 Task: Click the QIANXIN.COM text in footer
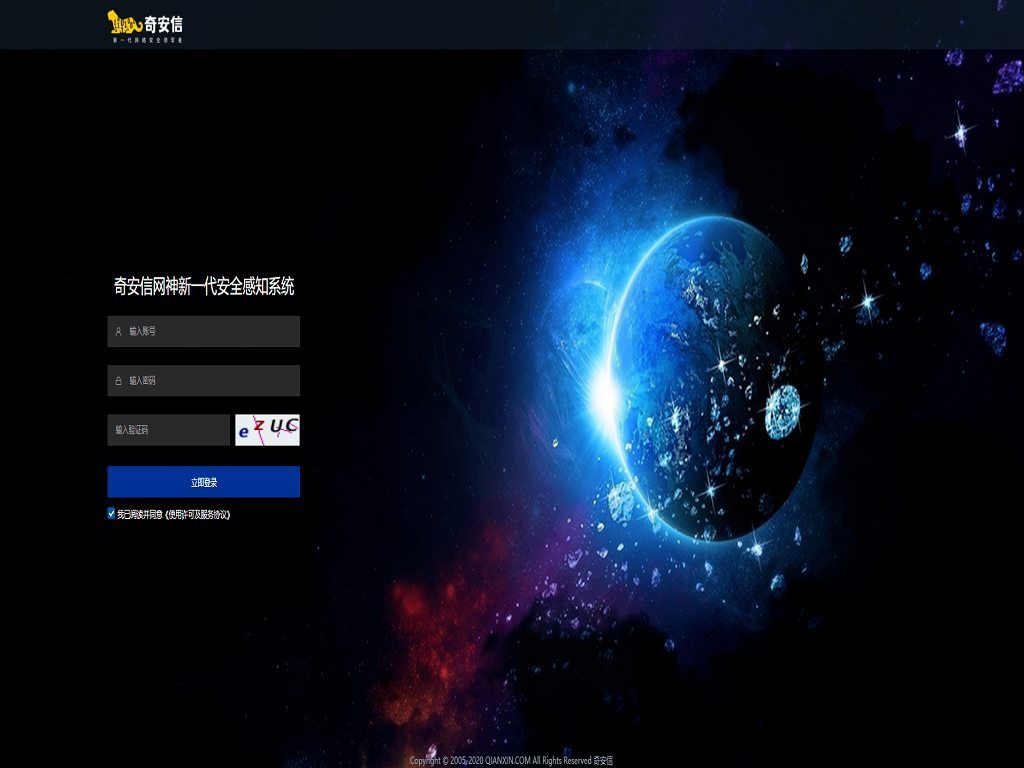click(507, 761)
